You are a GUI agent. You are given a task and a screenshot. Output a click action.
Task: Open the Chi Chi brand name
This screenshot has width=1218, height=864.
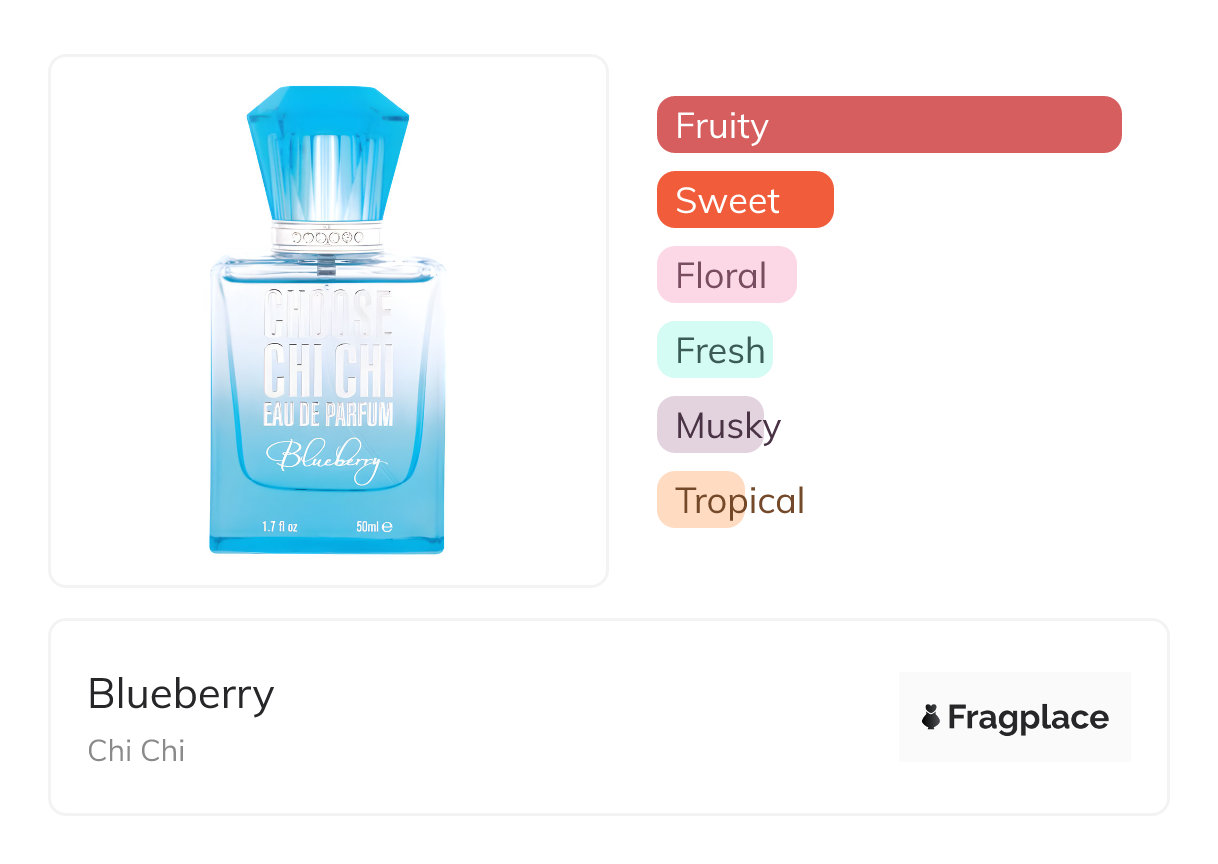point(136,751)
